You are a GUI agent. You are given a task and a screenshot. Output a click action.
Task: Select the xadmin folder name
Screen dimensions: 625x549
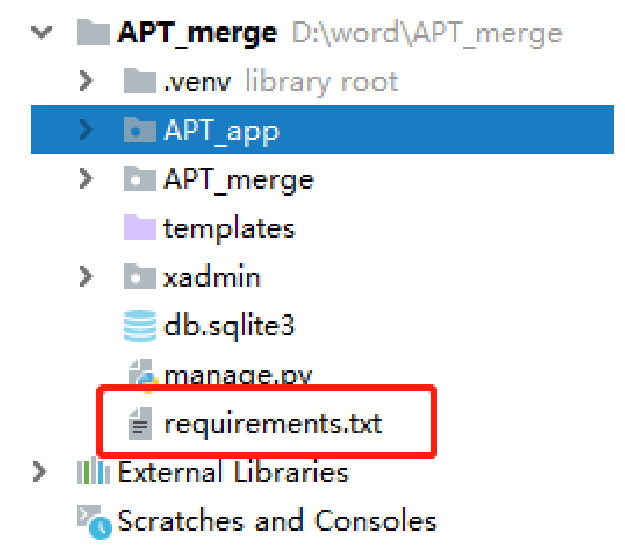(212, 276)
